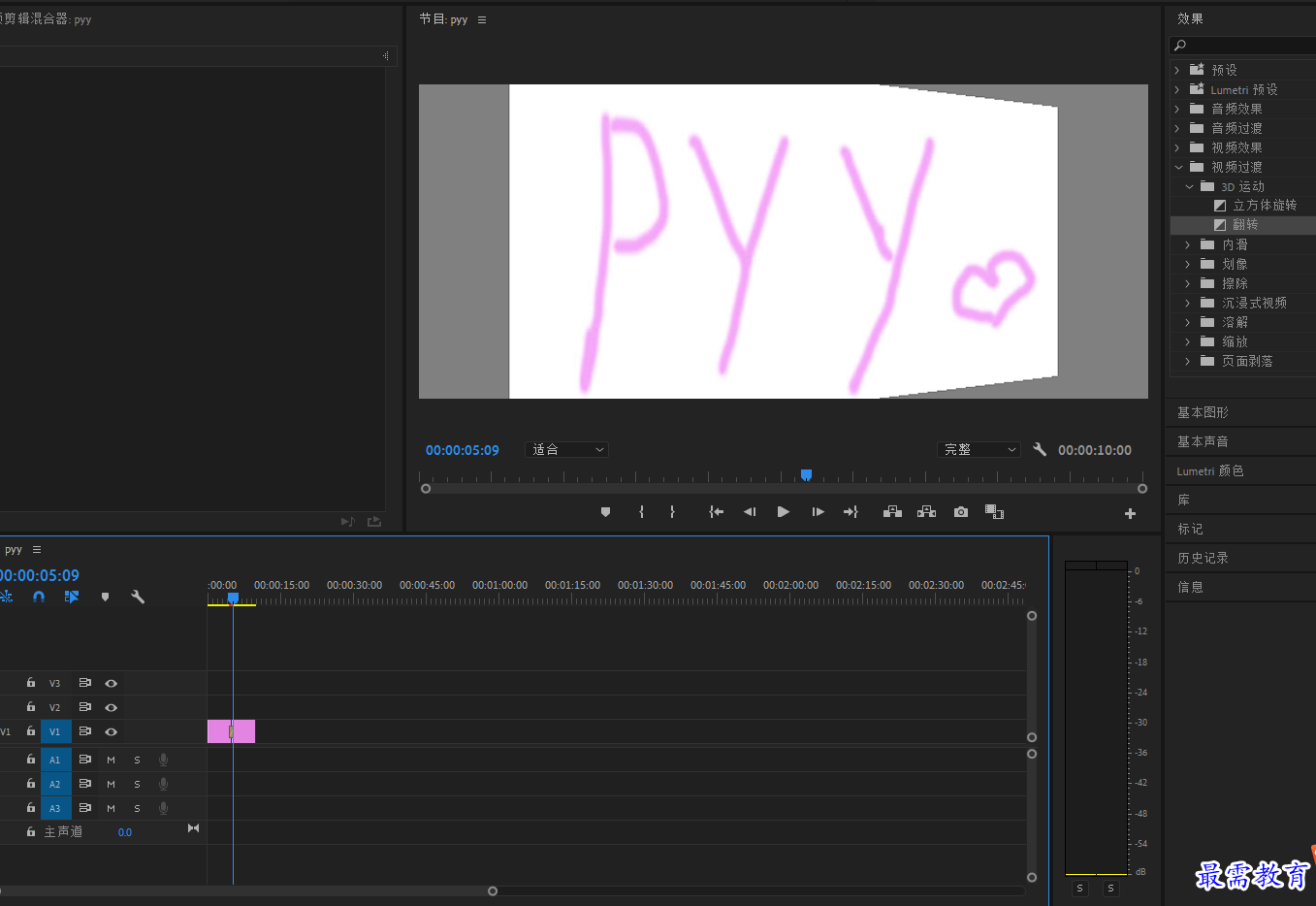Expand the 页面剥落 folder

pyautogui.click(x=1187, y=361)
